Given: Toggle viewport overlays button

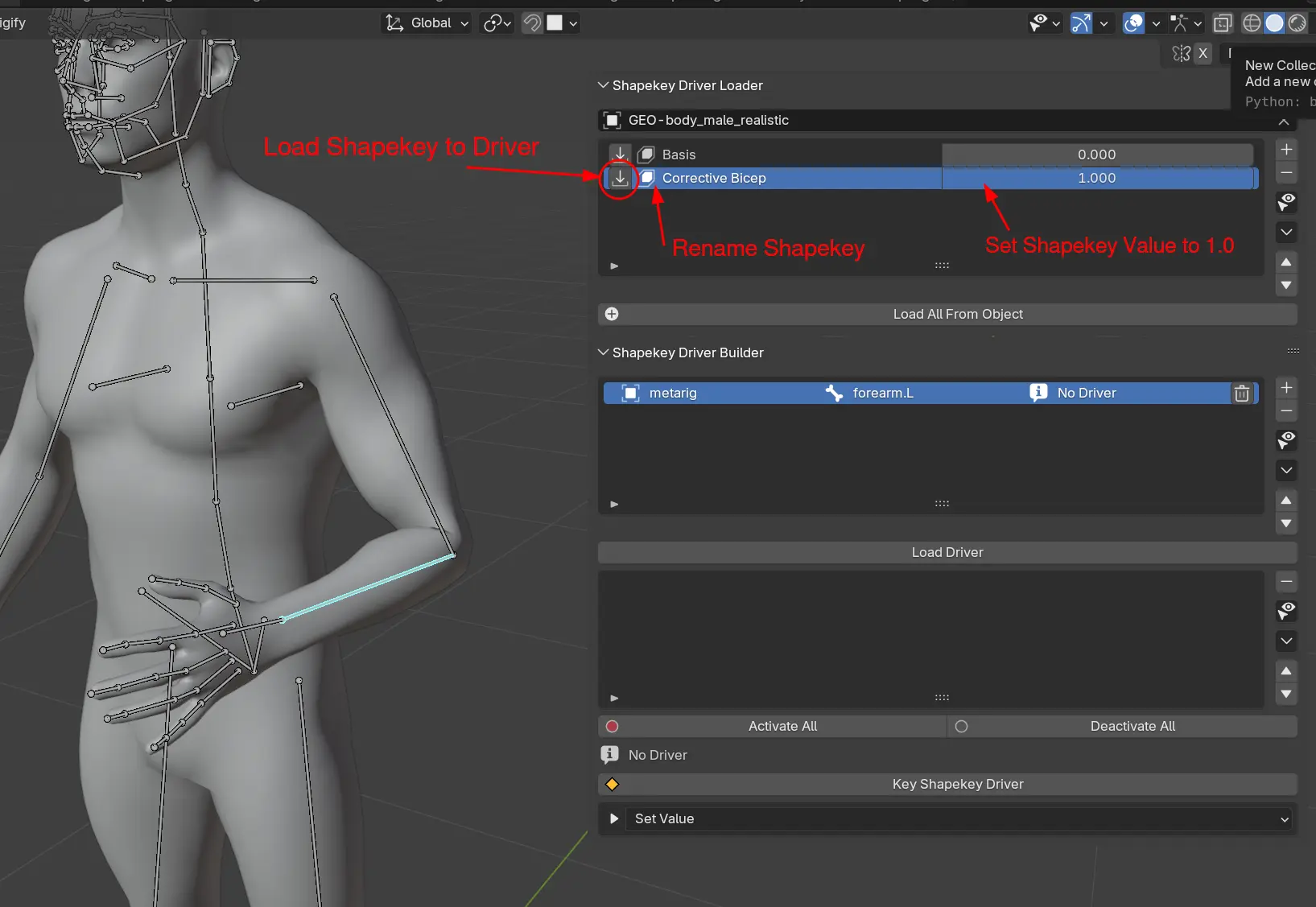Looking at the screenshot, I should 1133,23.
